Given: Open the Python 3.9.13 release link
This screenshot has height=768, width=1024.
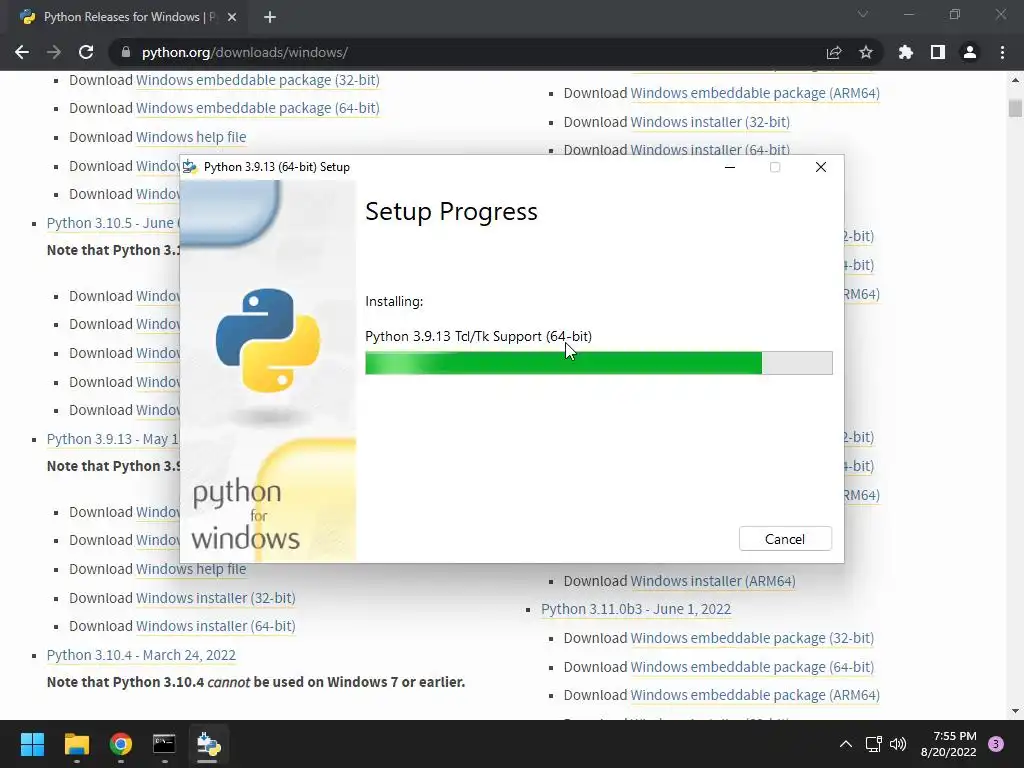Looking at the screenshot, I should pyautogui.click(x=112, y=439).
